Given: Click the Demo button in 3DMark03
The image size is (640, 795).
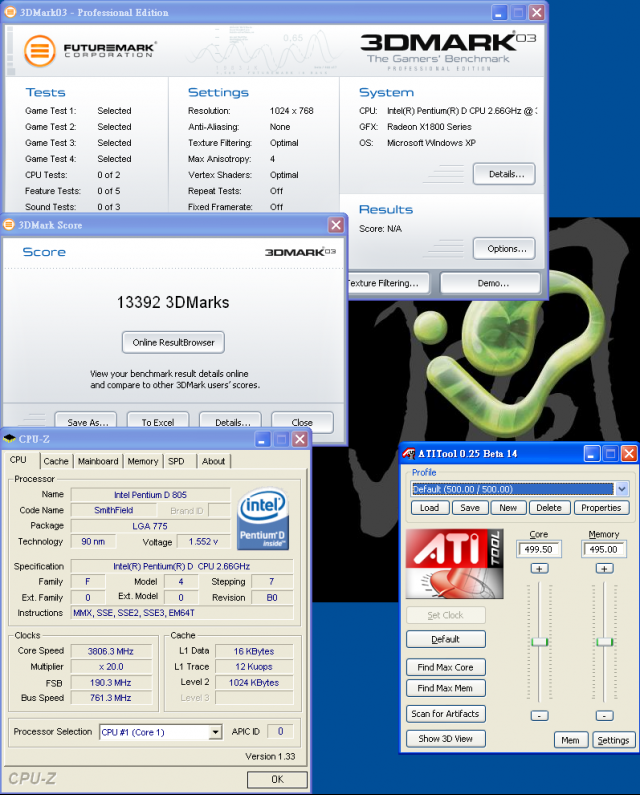Looking at the screenshot, I should [x=491, y=283].
